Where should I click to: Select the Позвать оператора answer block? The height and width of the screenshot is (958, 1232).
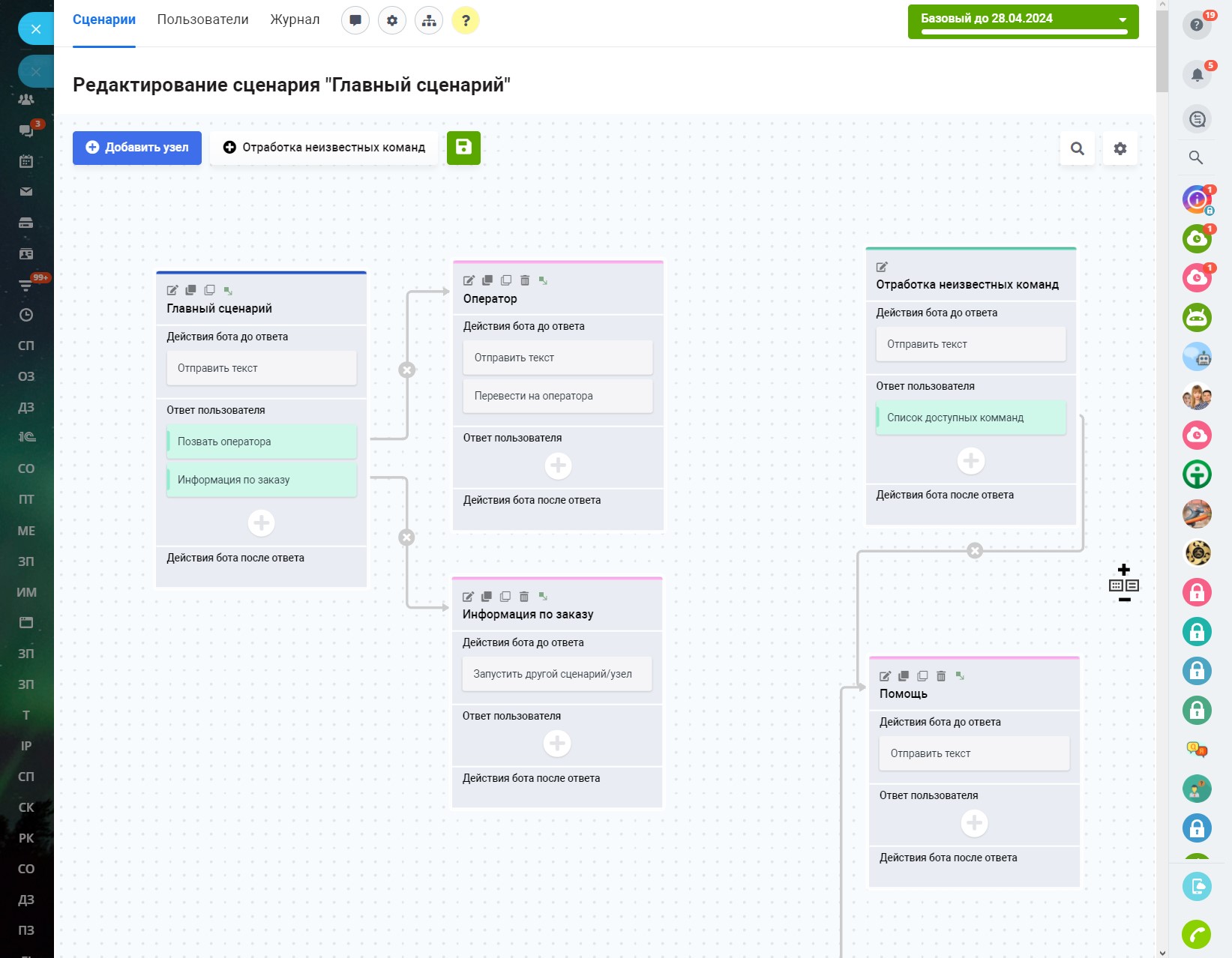tap(261, 442)
